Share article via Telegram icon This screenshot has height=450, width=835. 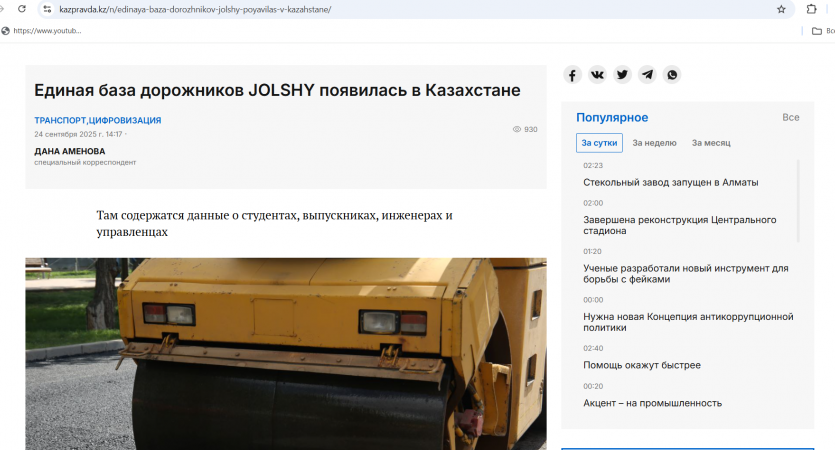(647, 75)
